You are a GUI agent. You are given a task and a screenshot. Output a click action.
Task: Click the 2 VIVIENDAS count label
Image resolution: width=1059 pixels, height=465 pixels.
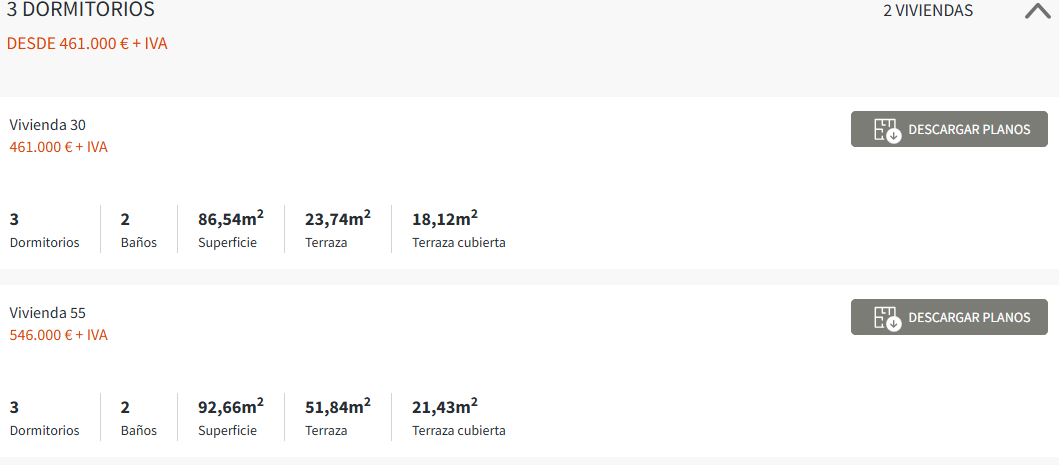pos(927,11)
